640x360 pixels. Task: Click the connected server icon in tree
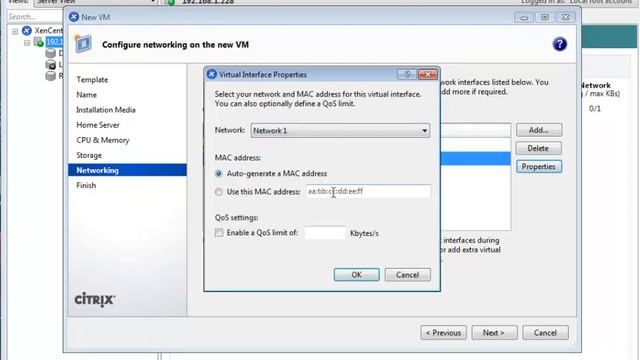[x=38, y=42]
